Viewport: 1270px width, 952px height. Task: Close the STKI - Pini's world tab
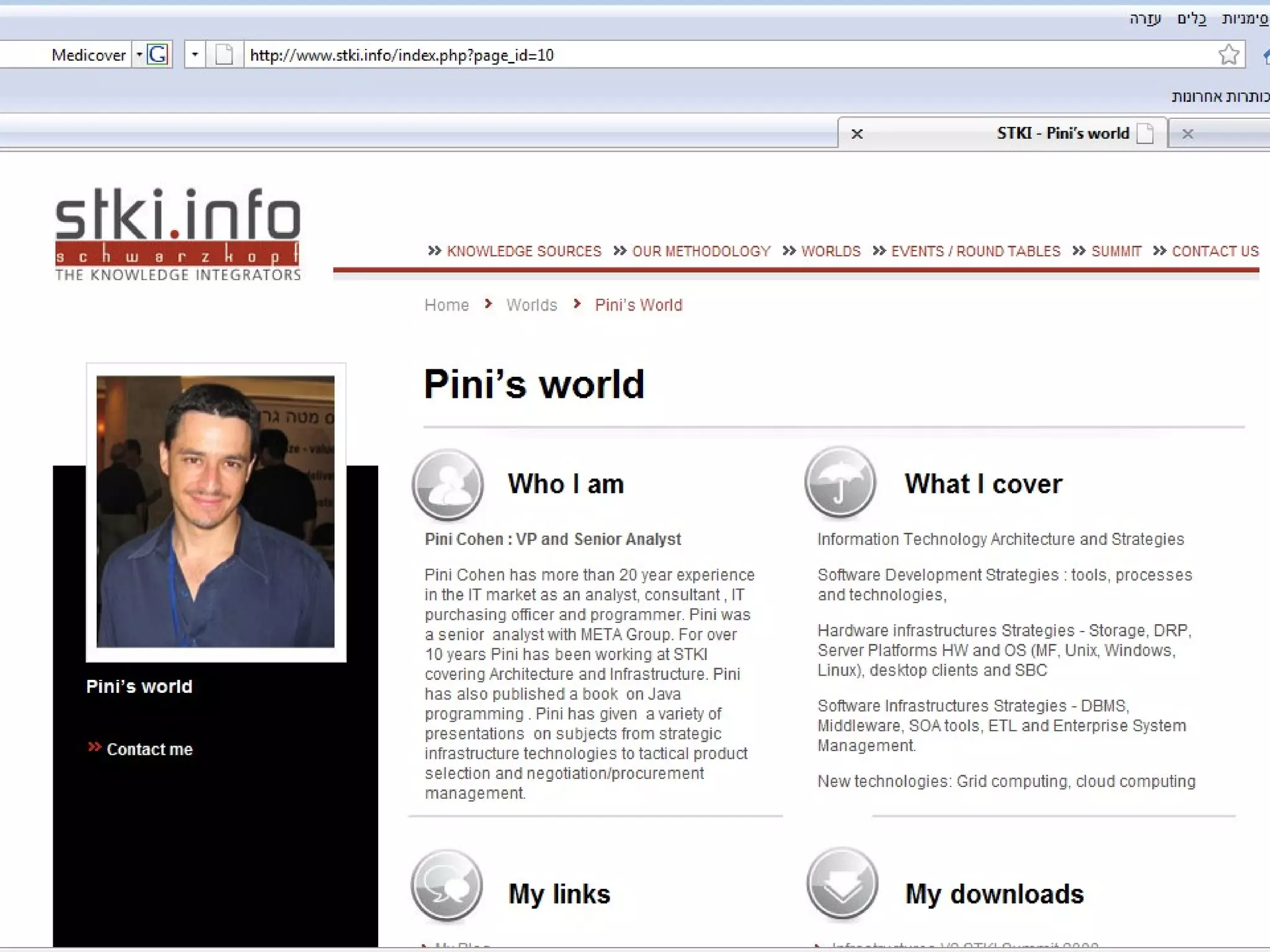[857, 134]
